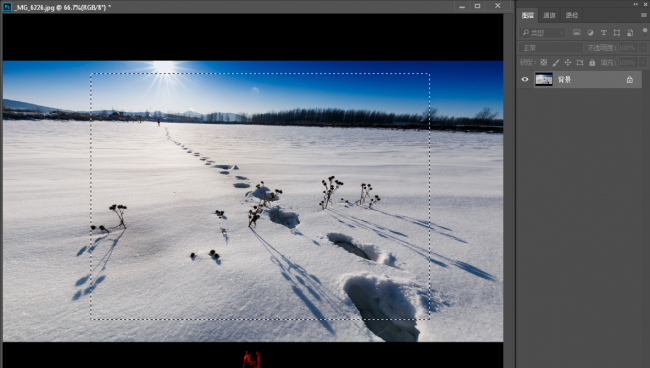
Task: Maximize the document window
Action: (x=478, y=6)
